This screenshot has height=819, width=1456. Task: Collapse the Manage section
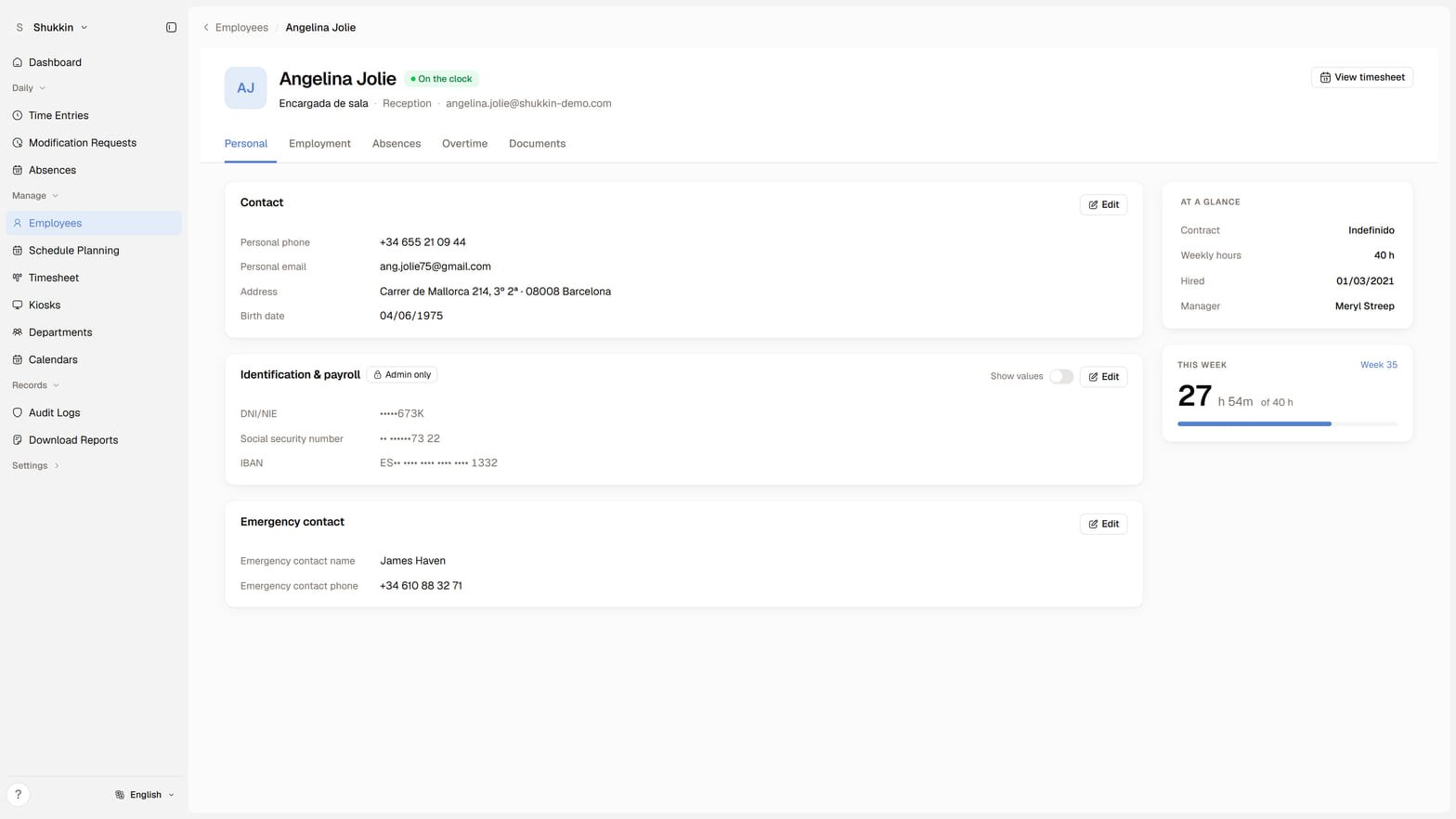tap(35, 196)
